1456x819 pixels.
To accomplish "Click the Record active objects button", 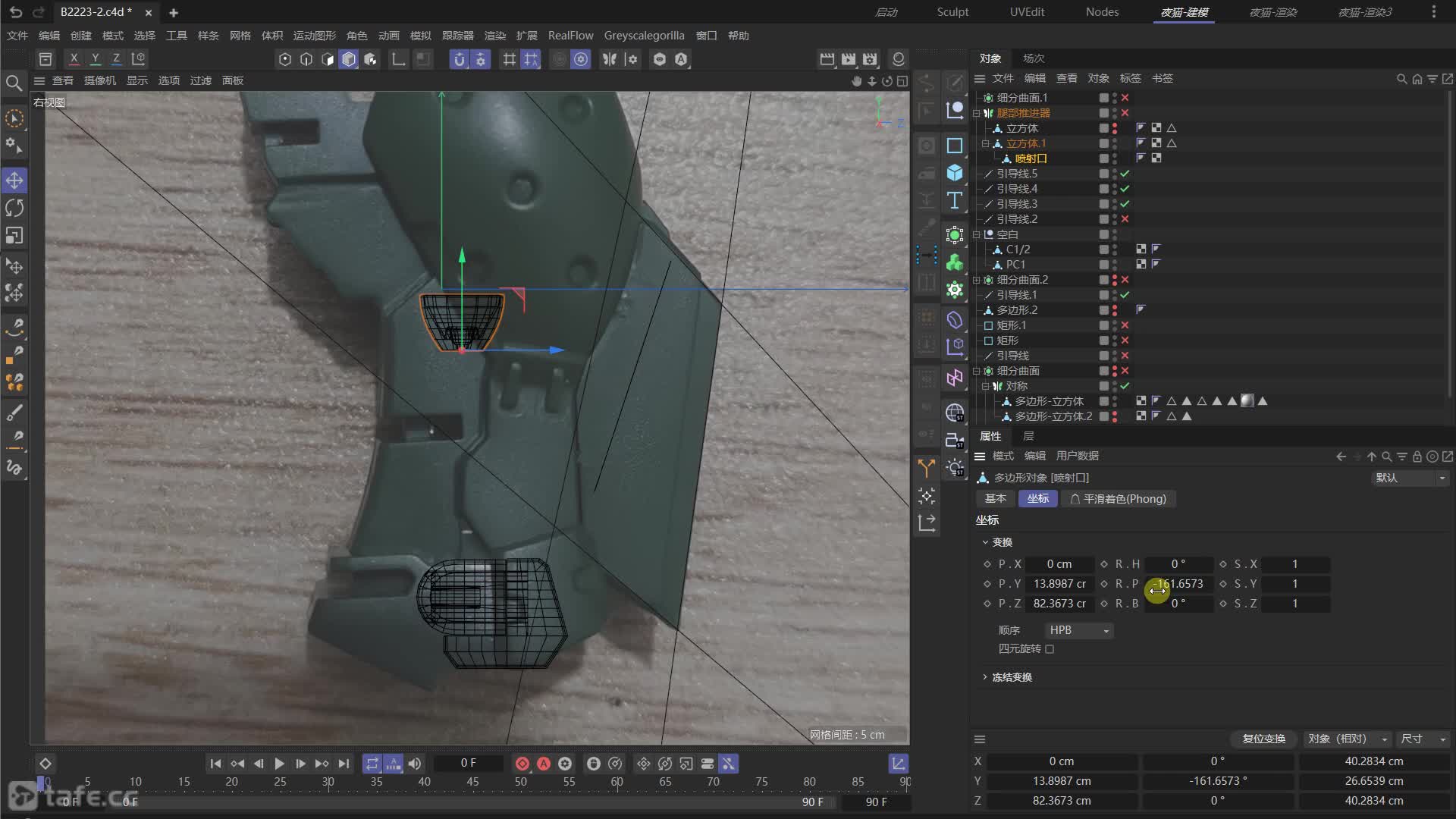I will coord(522,764).
